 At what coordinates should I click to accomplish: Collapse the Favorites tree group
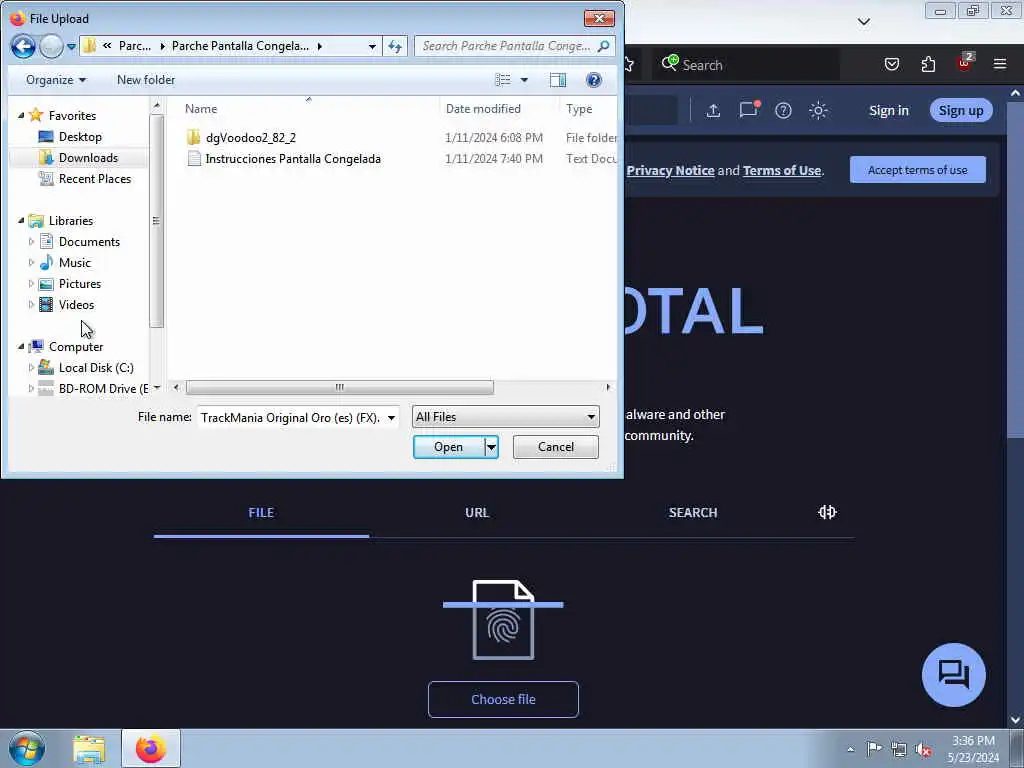(20, 115)
